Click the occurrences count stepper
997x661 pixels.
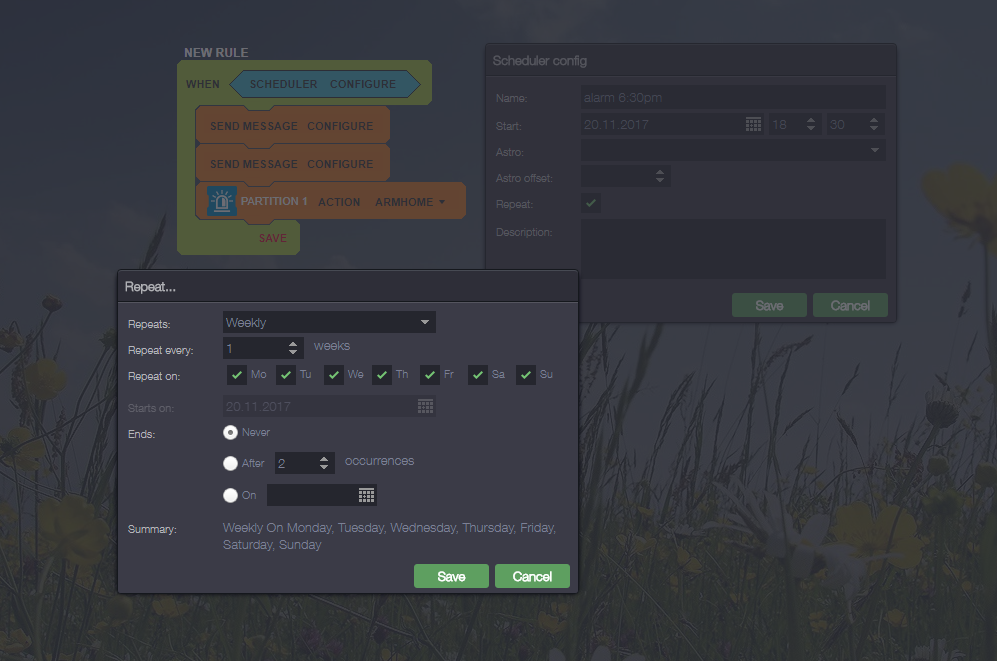pyautogui.click(x=324, y=463)
